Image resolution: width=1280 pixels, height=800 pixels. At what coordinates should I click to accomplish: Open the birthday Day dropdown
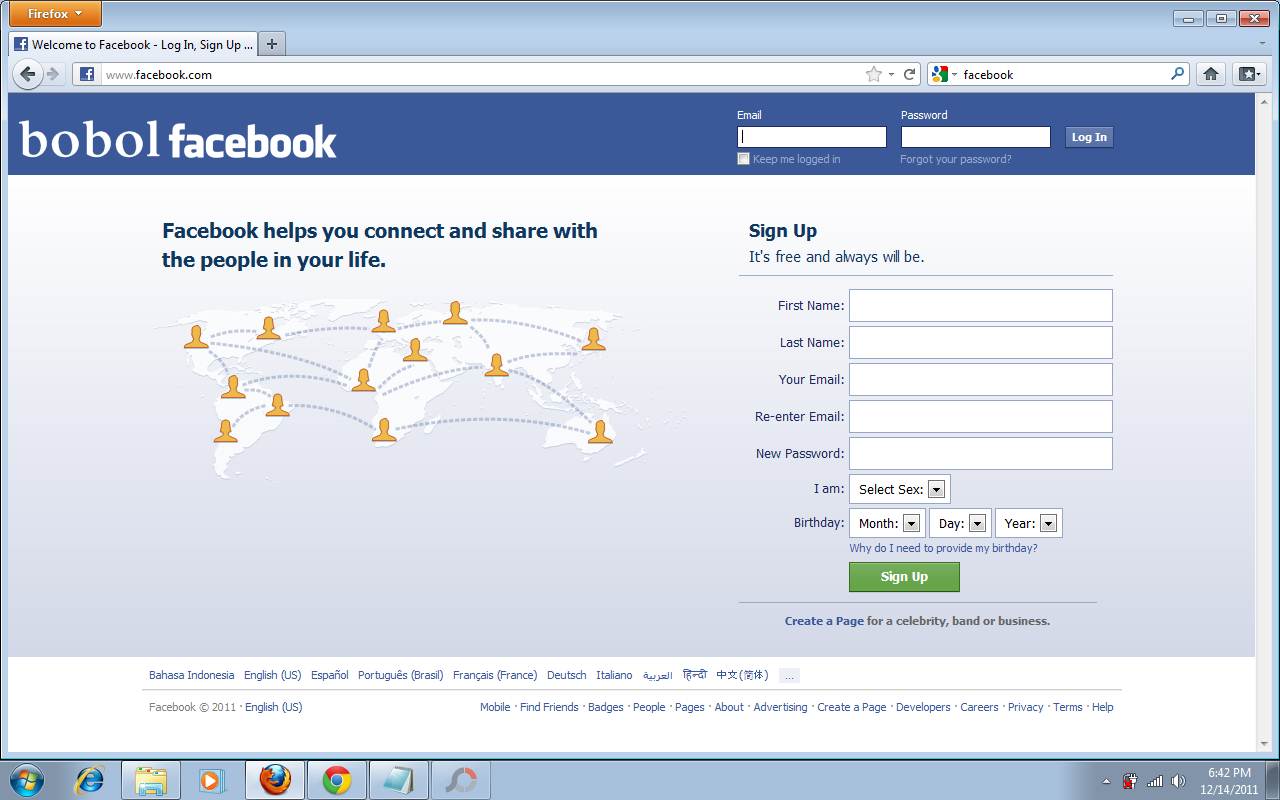(960, 523)
